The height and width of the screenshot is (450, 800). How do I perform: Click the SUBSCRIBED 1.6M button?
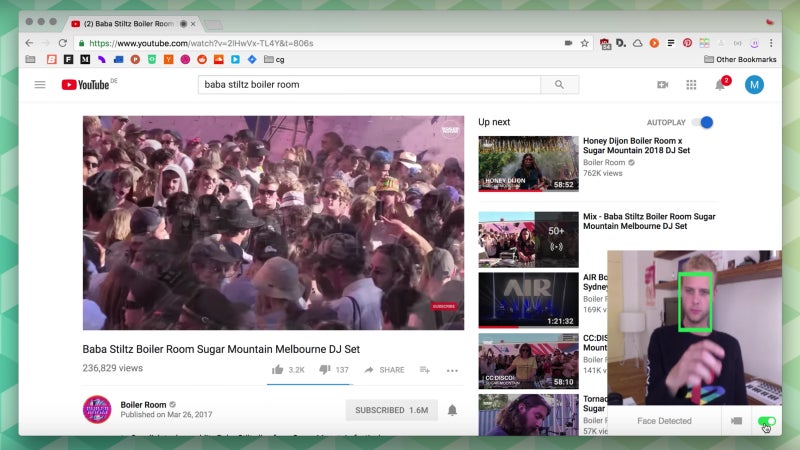tap(391, 410)
